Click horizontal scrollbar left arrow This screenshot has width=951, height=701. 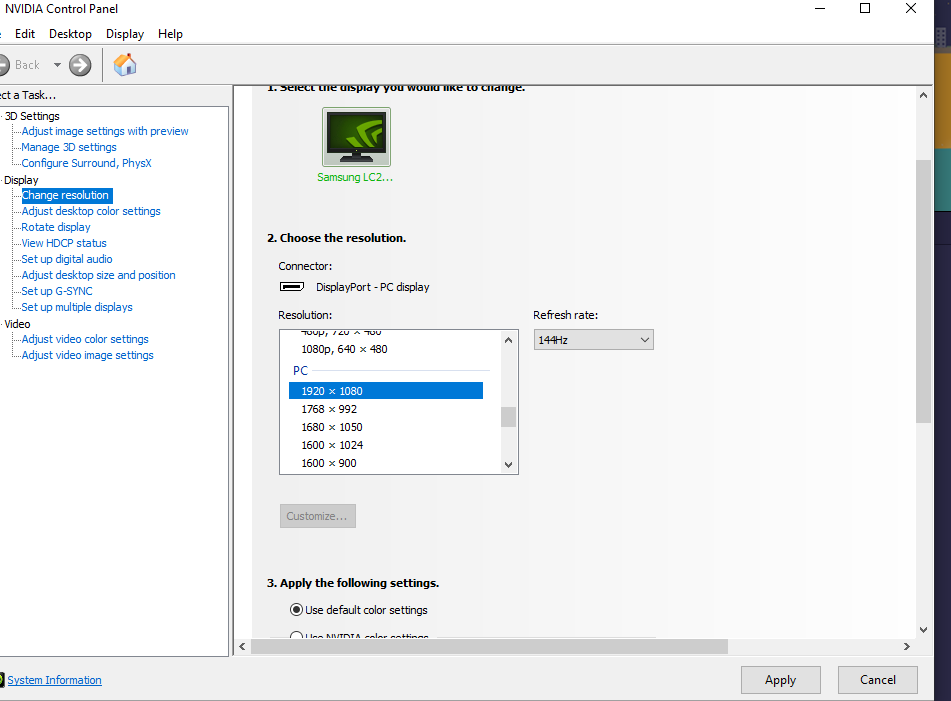(243, 646)
